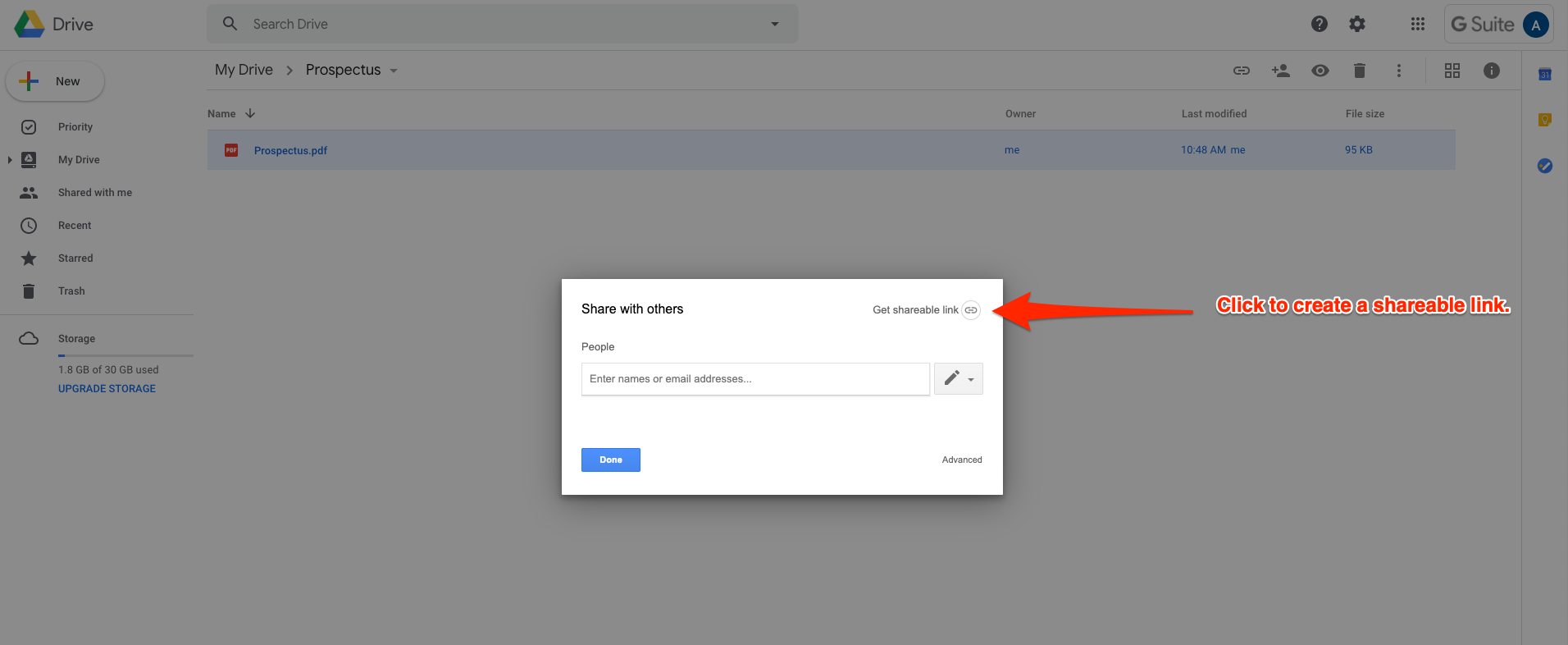1568x645 pixels.
Task: Click the '1.8 GB of 30 GB used' text
Action: [x=108, y=369]
